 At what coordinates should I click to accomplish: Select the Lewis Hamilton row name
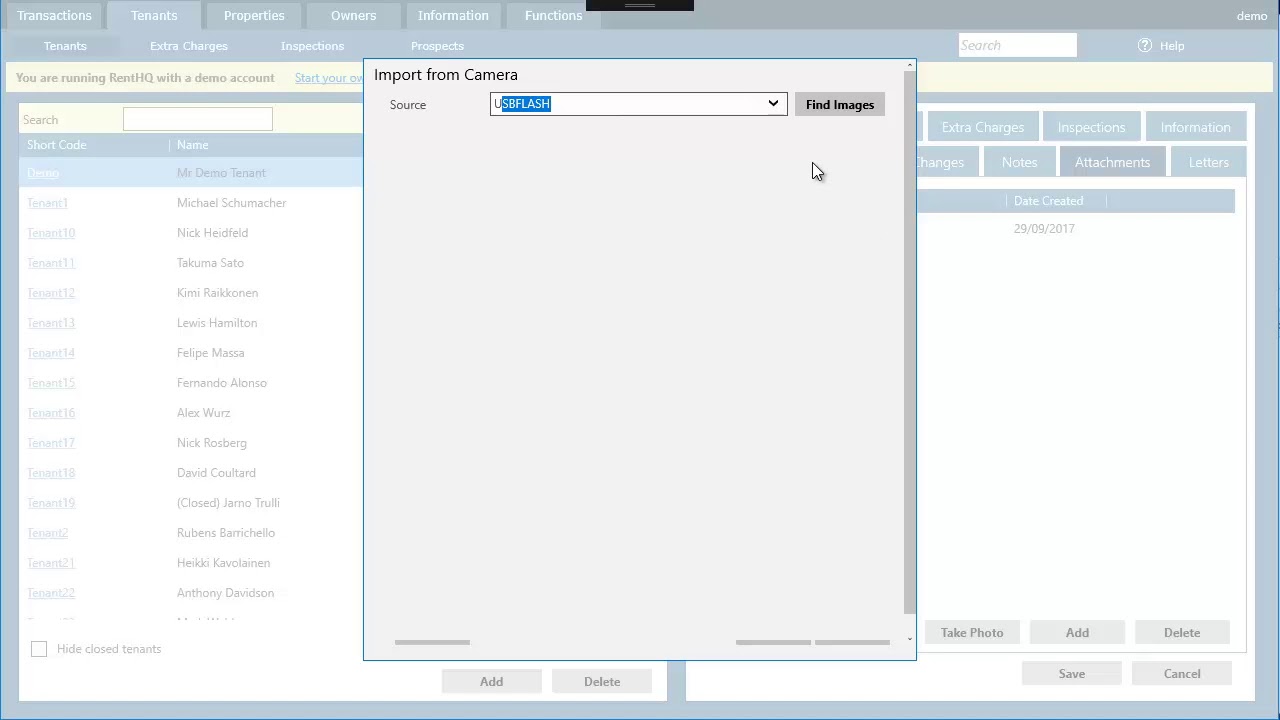(x=217, y=323)
